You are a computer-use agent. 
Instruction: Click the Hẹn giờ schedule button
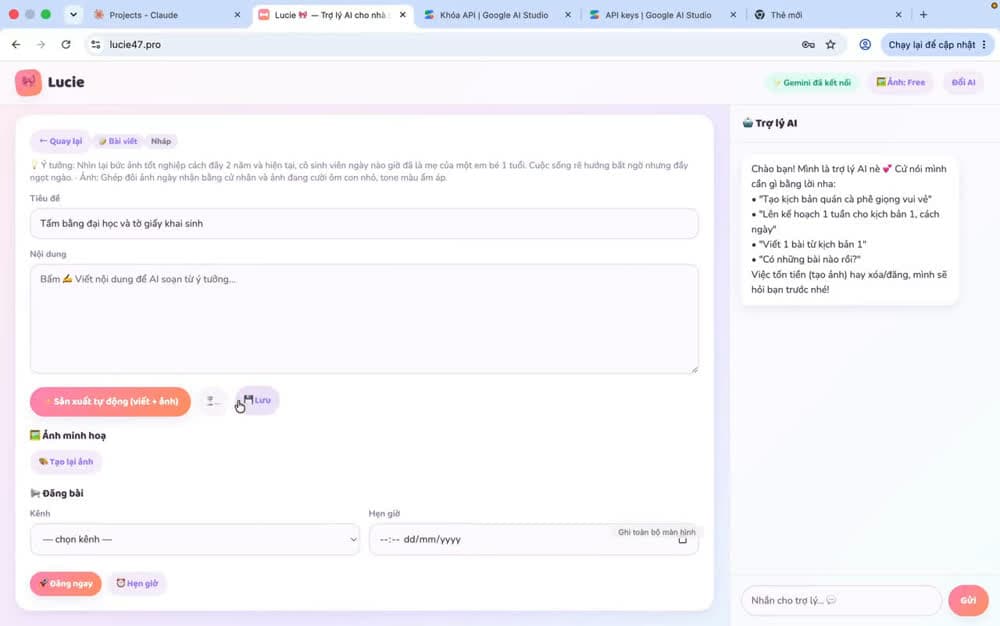pos(137,583)
